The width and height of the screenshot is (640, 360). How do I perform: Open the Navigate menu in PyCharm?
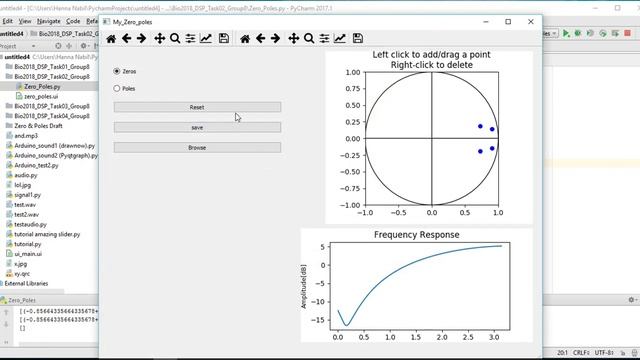click(x=49, y=21)
